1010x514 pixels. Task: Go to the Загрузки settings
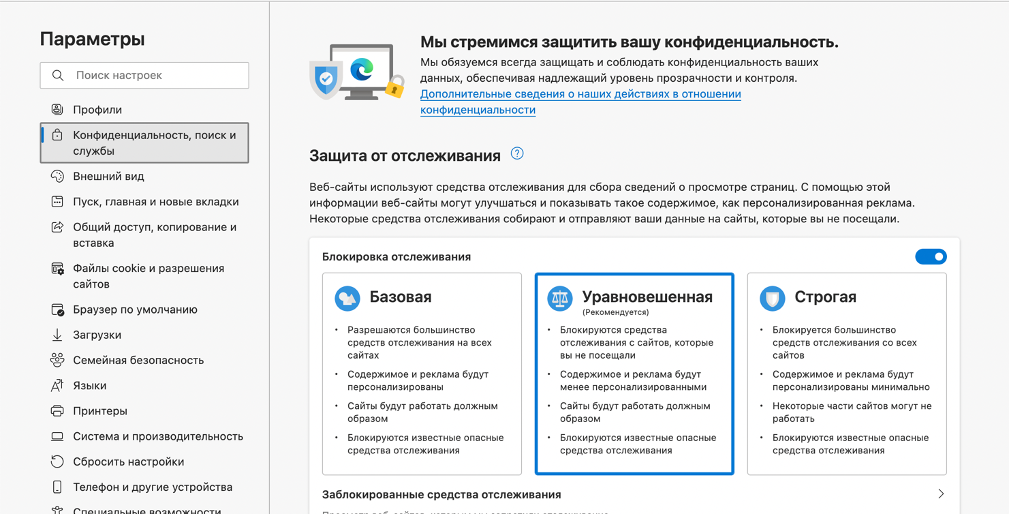[x=144, y=335]
